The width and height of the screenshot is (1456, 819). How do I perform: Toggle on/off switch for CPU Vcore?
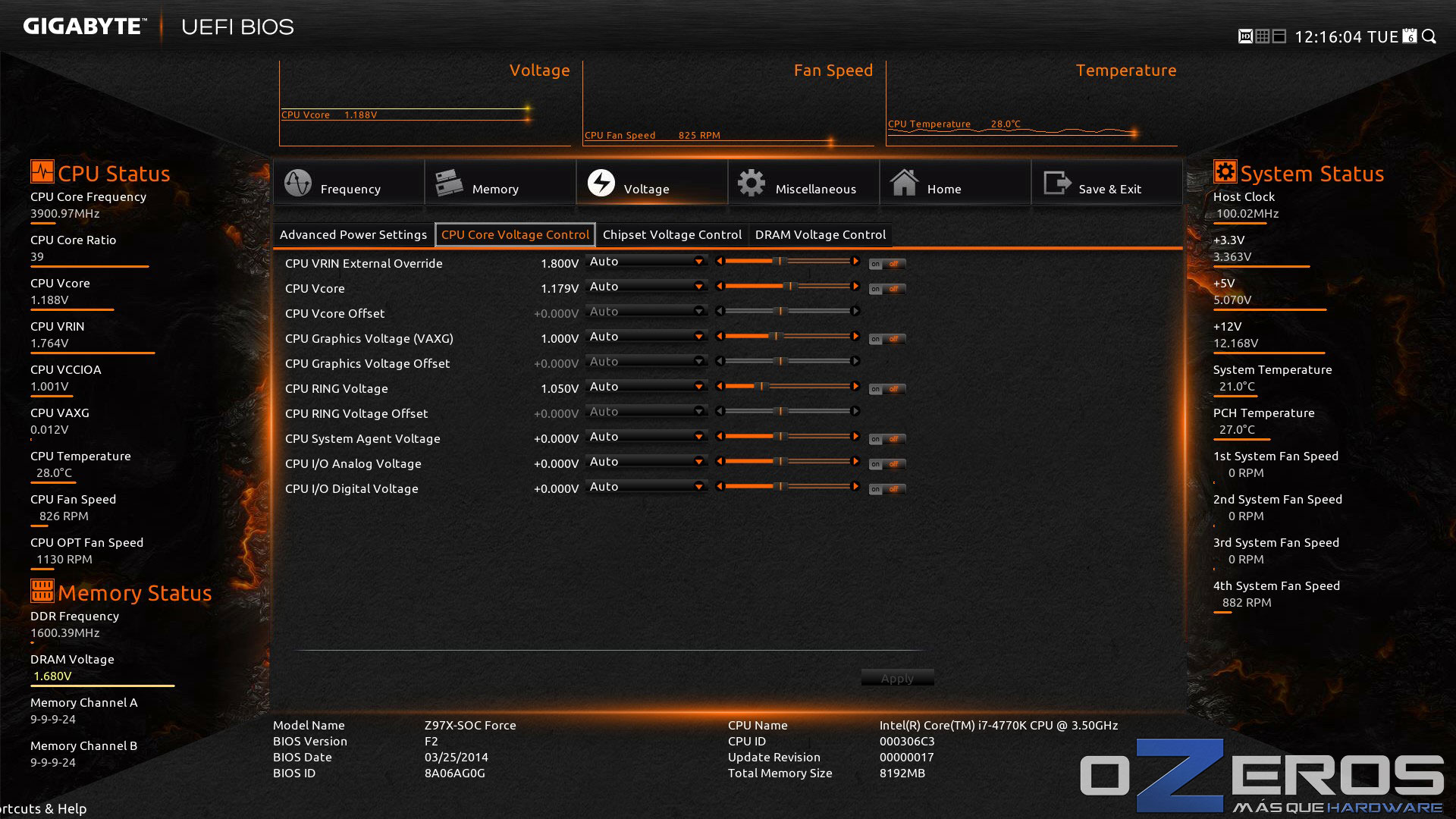[886, 290]
